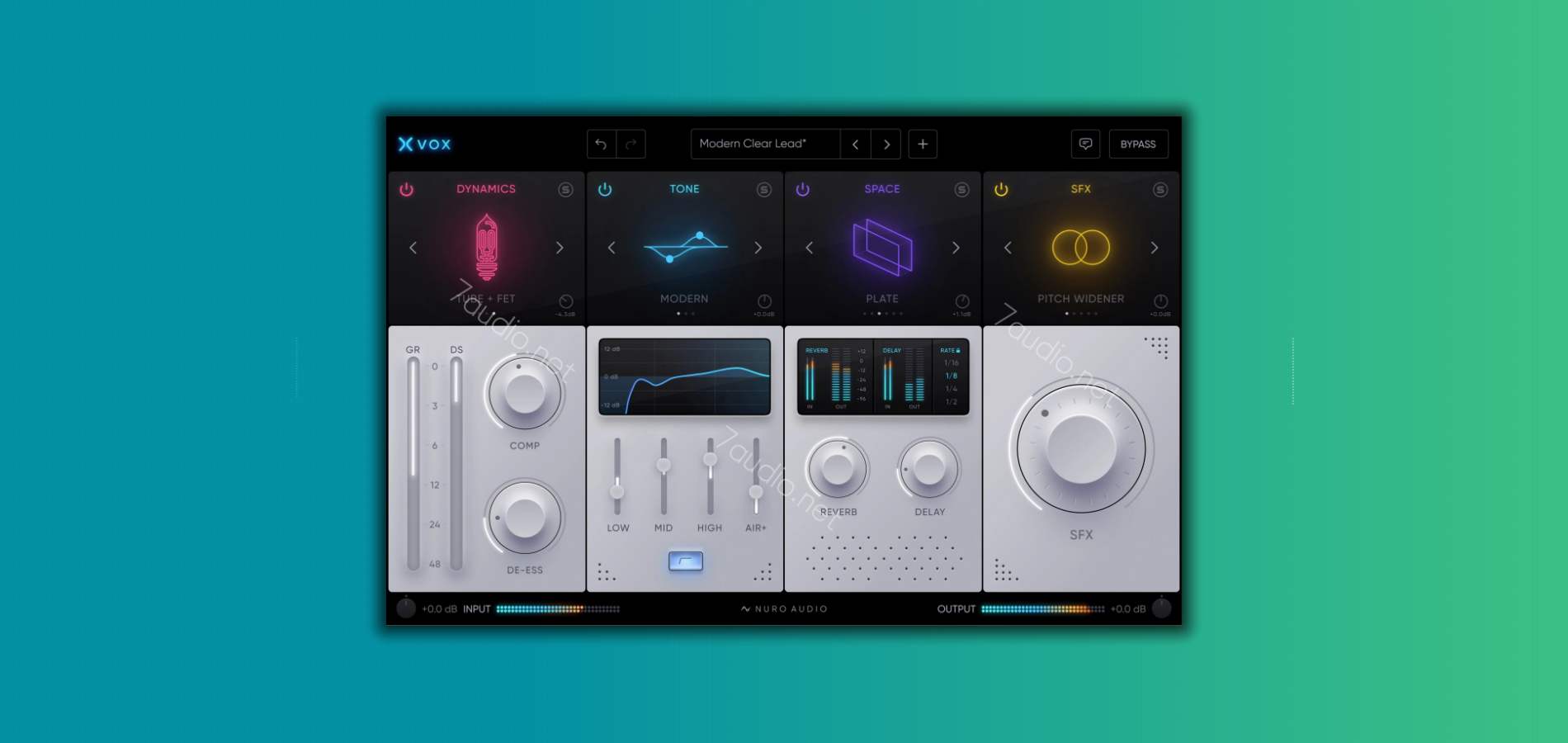The height and width of the screenshot is (743, 1568).
Task: Click the output gain knob
Action: [x=1161, y=608]
